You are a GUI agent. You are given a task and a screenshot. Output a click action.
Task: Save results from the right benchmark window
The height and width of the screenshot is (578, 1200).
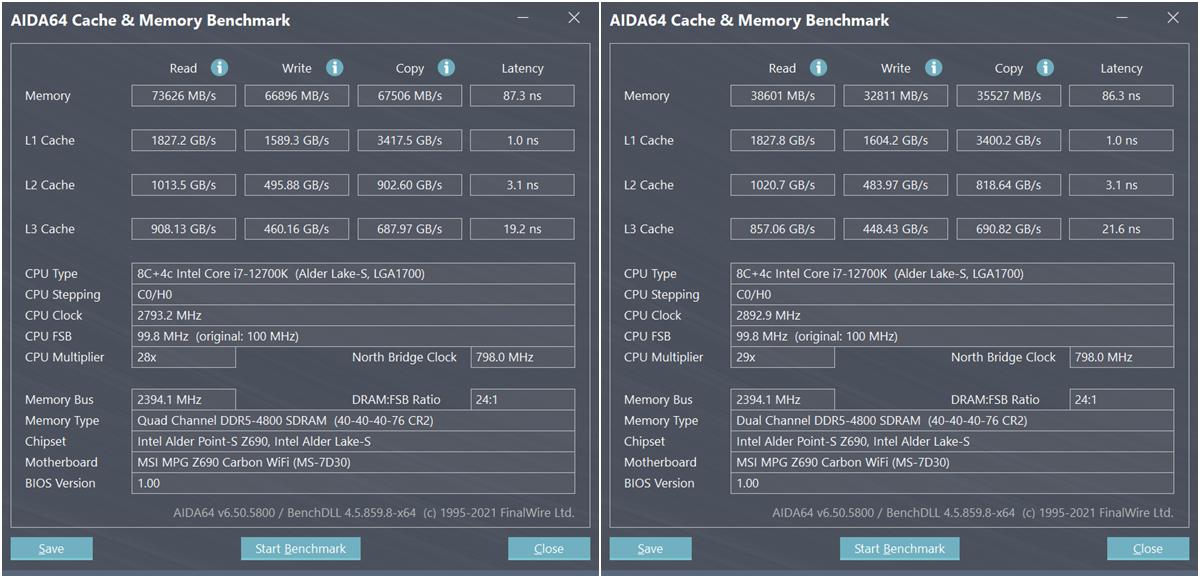point(650,548)
